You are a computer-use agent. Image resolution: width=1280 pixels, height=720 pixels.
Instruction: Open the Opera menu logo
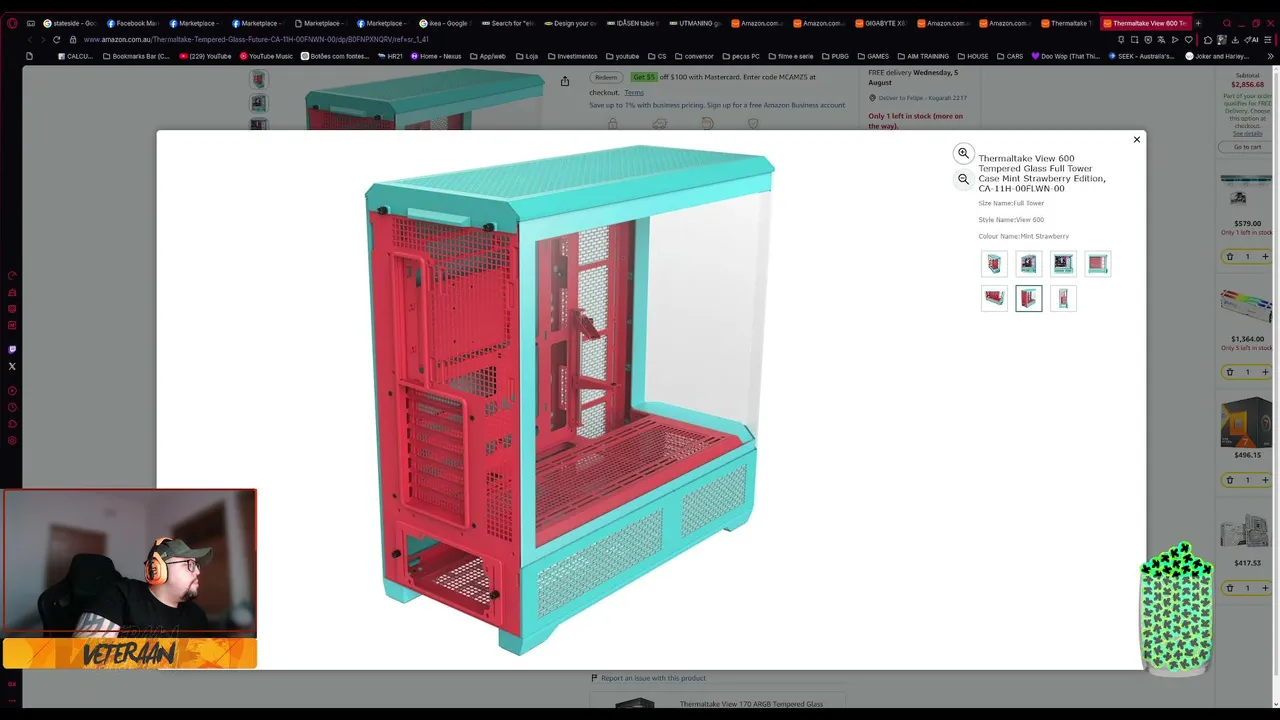(12, 23)
